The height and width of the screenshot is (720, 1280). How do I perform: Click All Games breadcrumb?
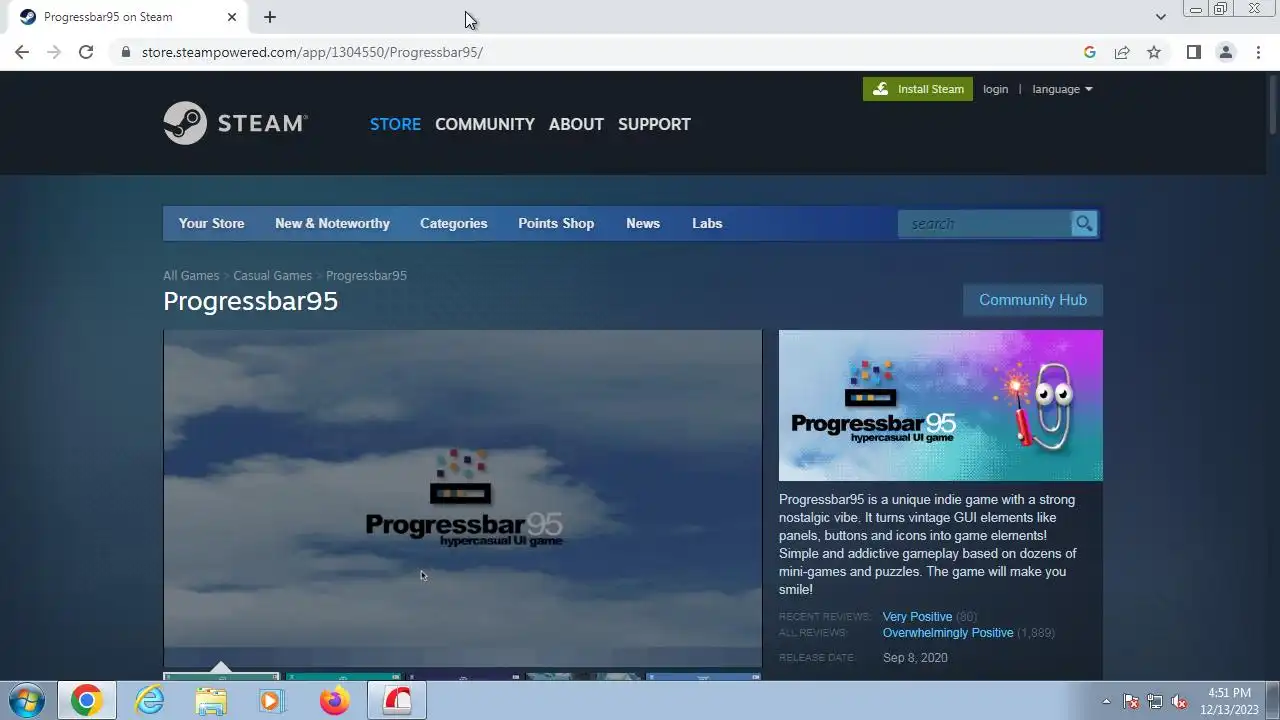[191, 275]
